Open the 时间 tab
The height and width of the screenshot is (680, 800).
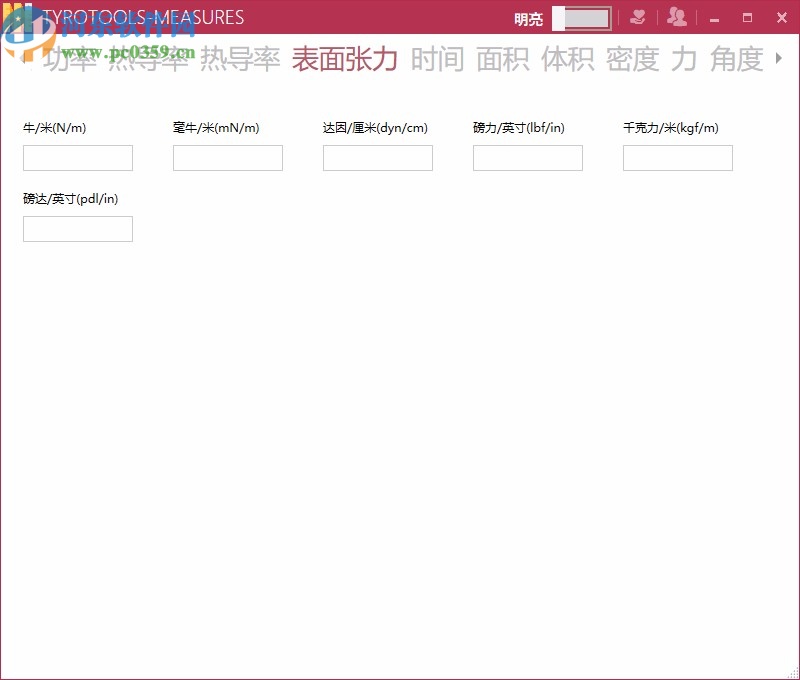[438, 59]
